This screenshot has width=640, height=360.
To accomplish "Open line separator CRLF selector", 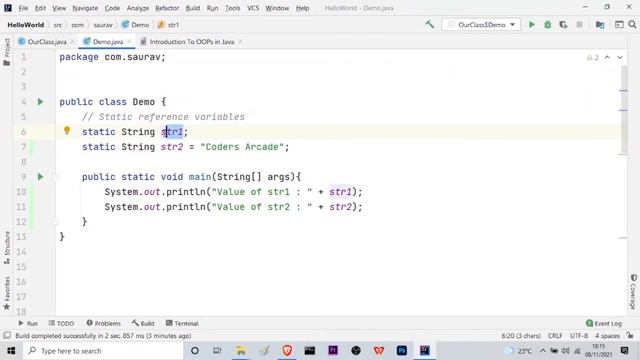I will click(555, 336).
